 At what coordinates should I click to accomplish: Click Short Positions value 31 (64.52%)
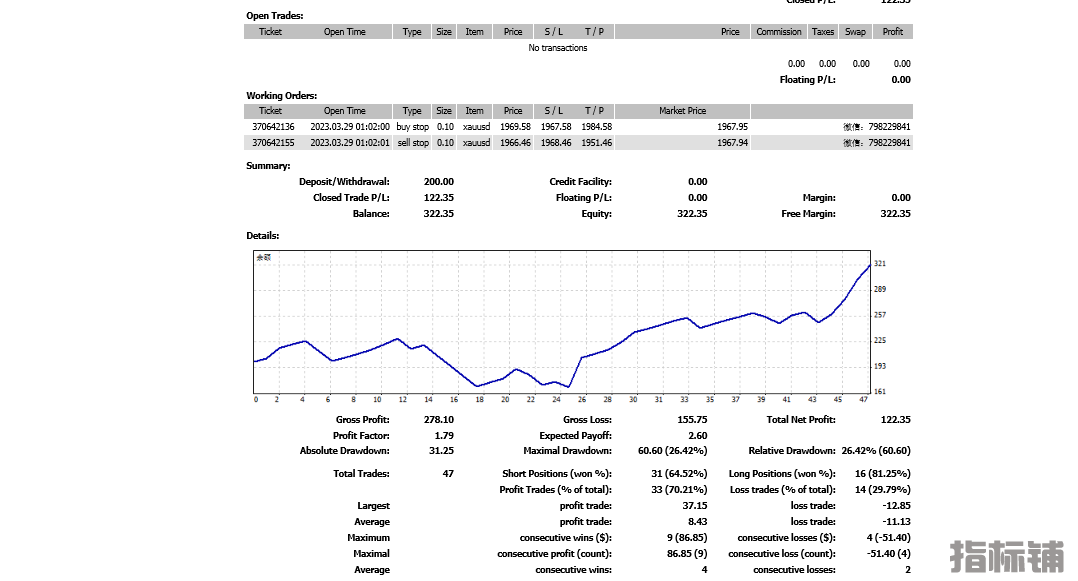coord(679,474)
